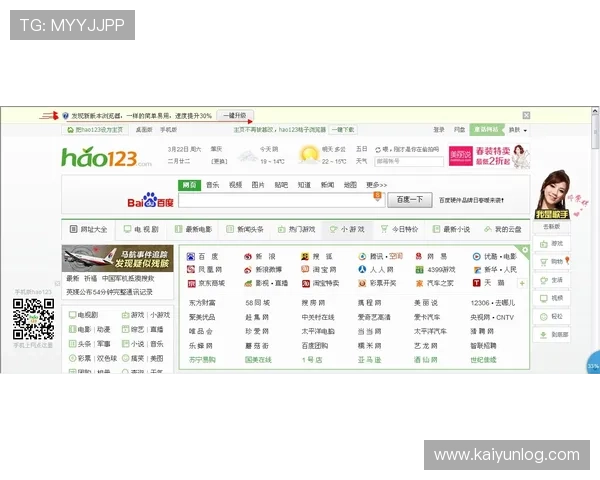Open the sidebar 游戏 button
The image size is (600, 480).
click(x=551, y=243)
